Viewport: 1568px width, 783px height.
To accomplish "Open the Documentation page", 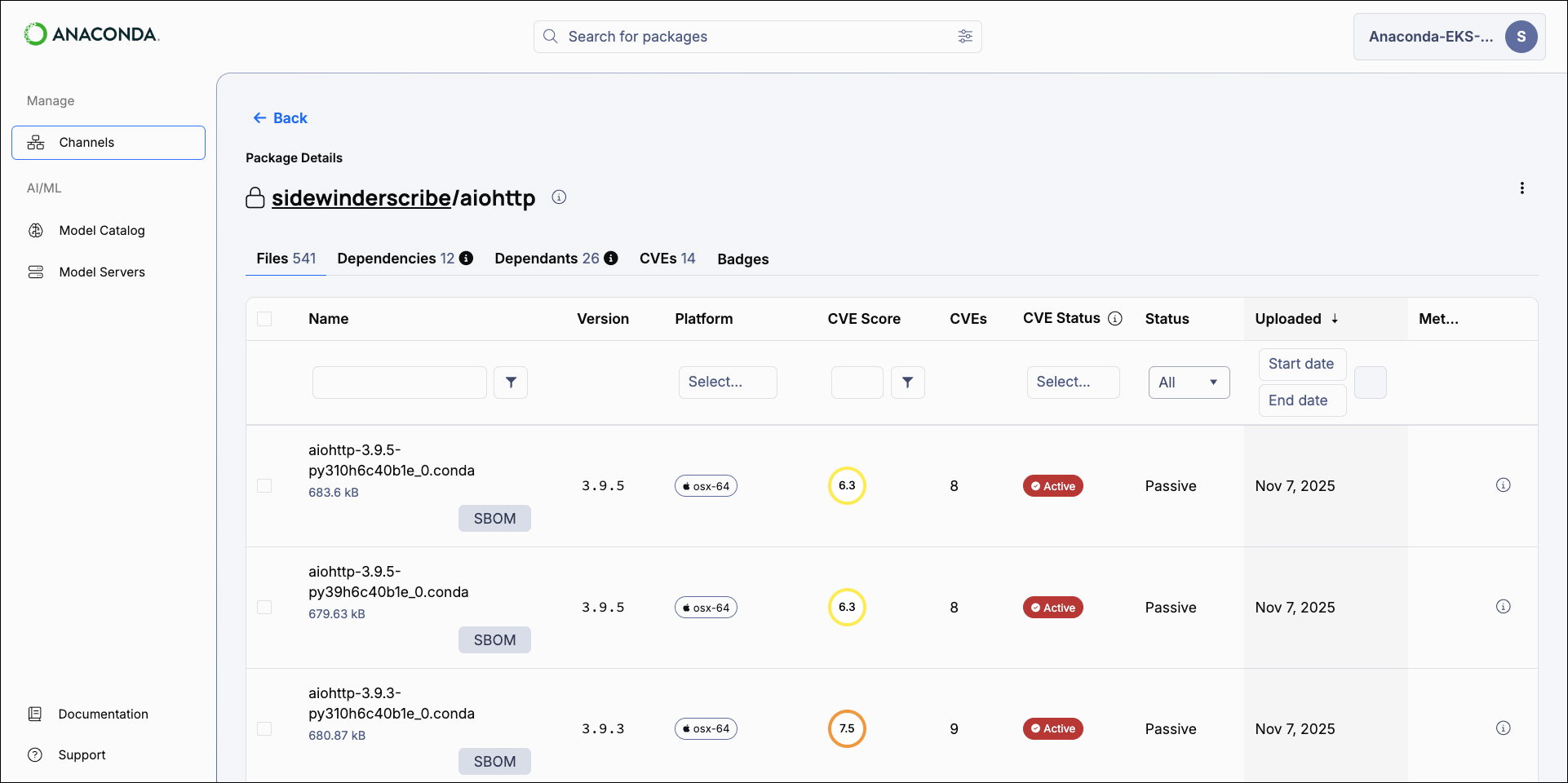I will 103,714.
